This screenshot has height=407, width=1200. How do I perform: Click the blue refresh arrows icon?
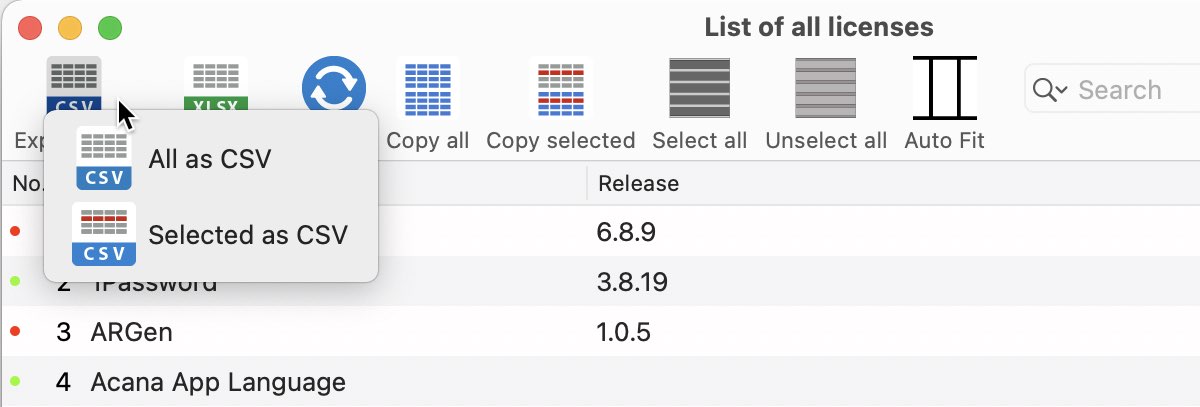coord(334,88)
